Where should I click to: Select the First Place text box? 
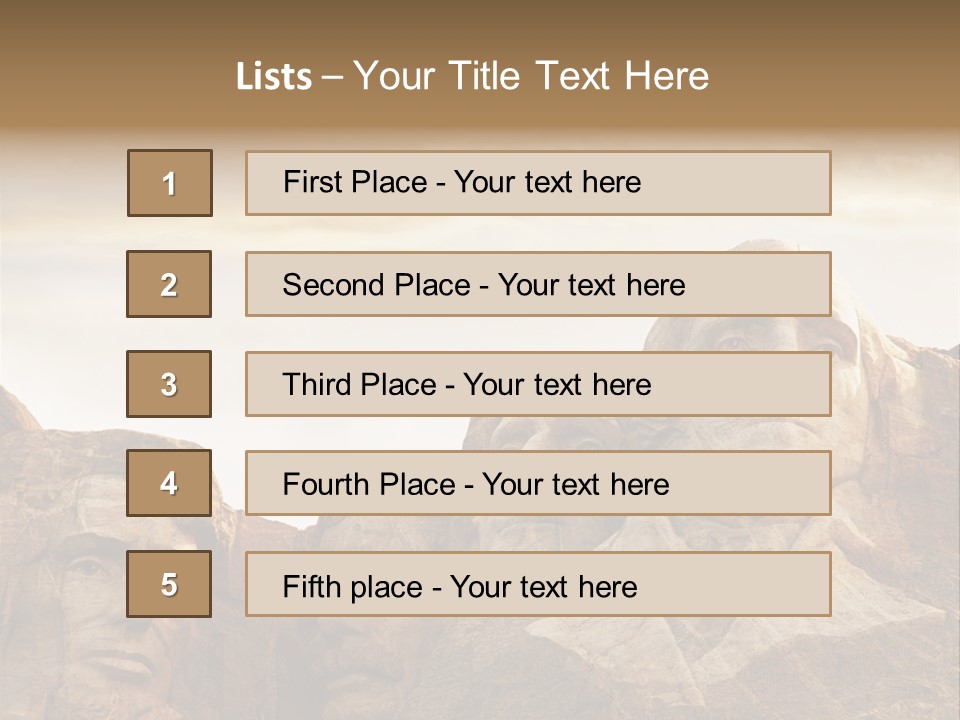(x=538, y=183)
